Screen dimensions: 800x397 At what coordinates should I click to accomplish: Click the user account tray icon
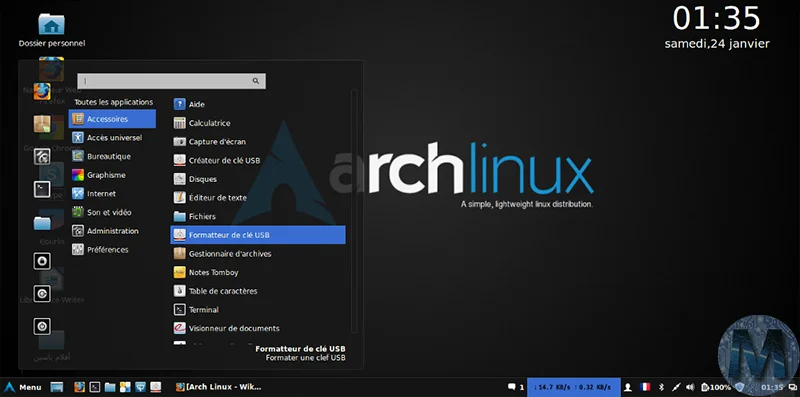628,387
